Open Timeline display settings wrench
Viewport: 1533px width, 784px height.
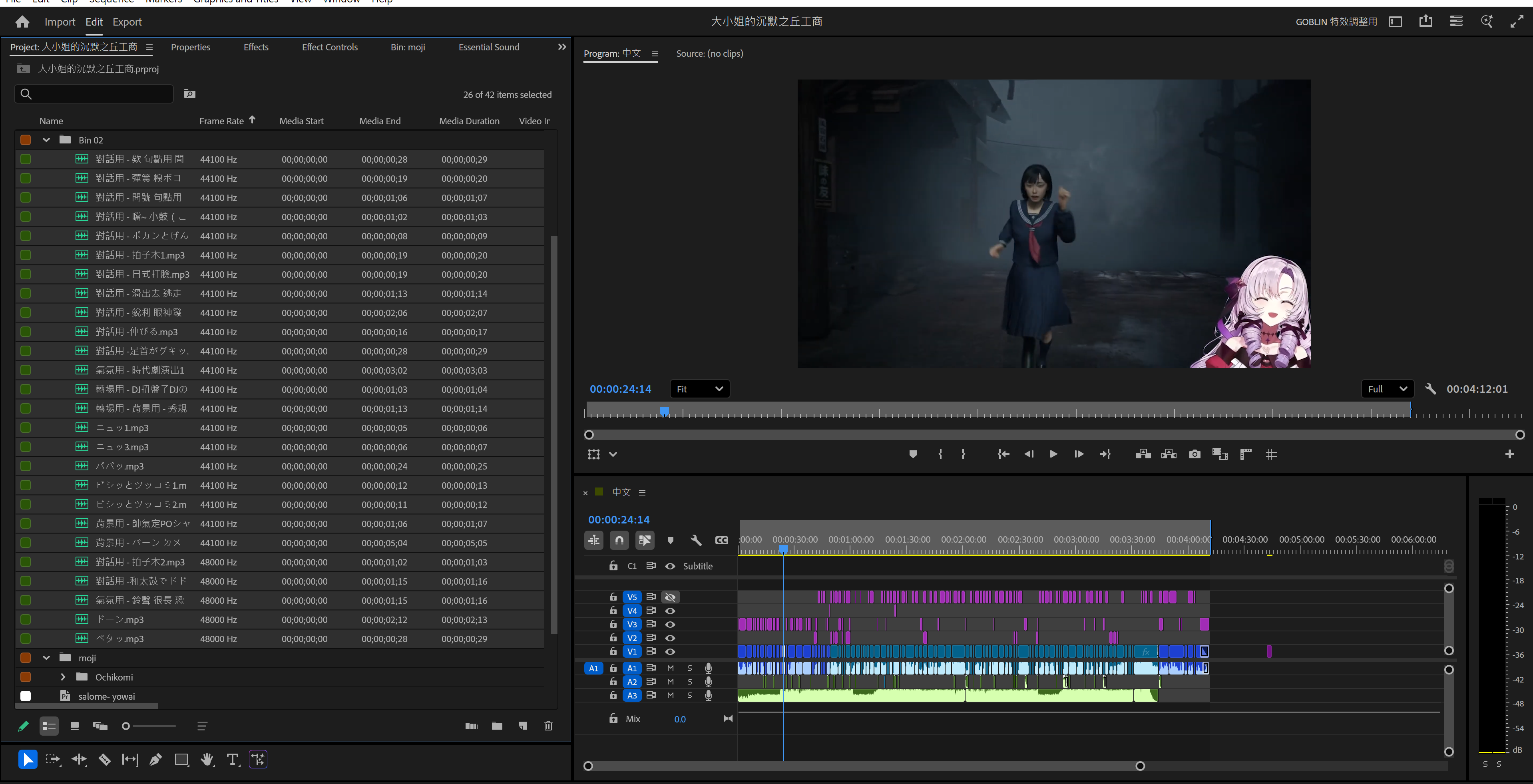coord(696,540)
